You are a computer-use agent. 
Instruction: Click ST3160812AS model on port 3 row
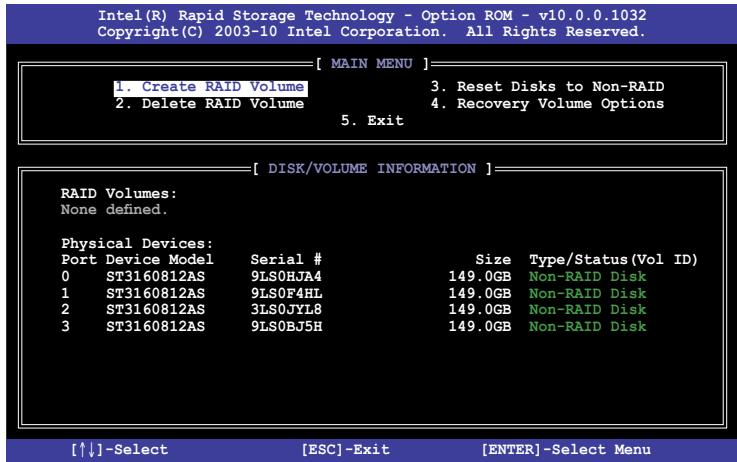pos(156,327)
